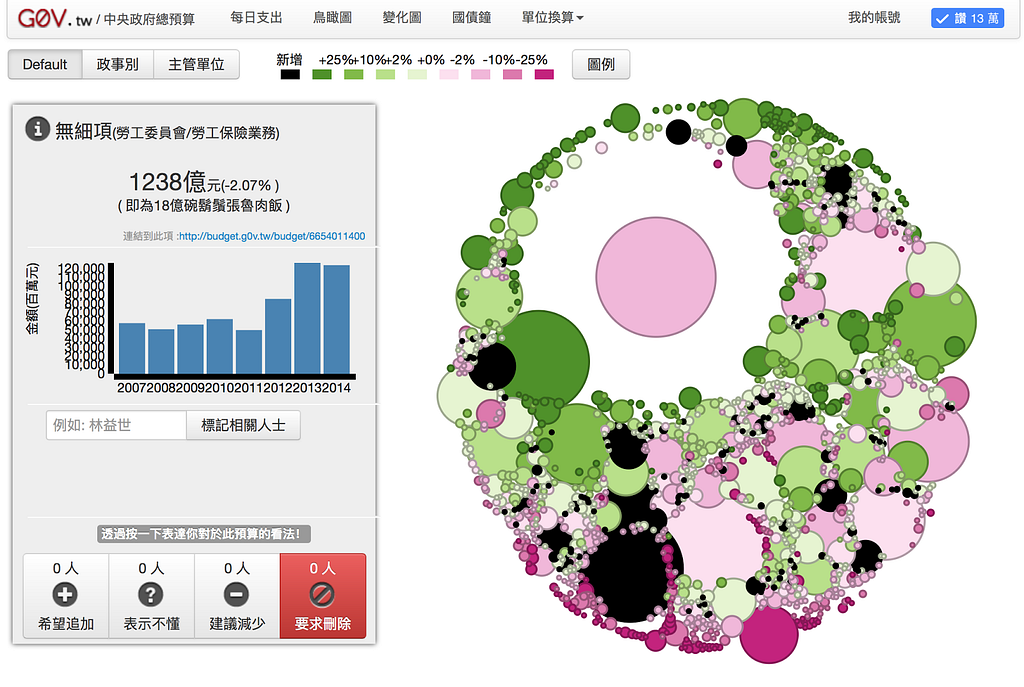Screen dimensions: 1024x687
Task: Click the info icon beside 無細項
Action: coord(38,129)
